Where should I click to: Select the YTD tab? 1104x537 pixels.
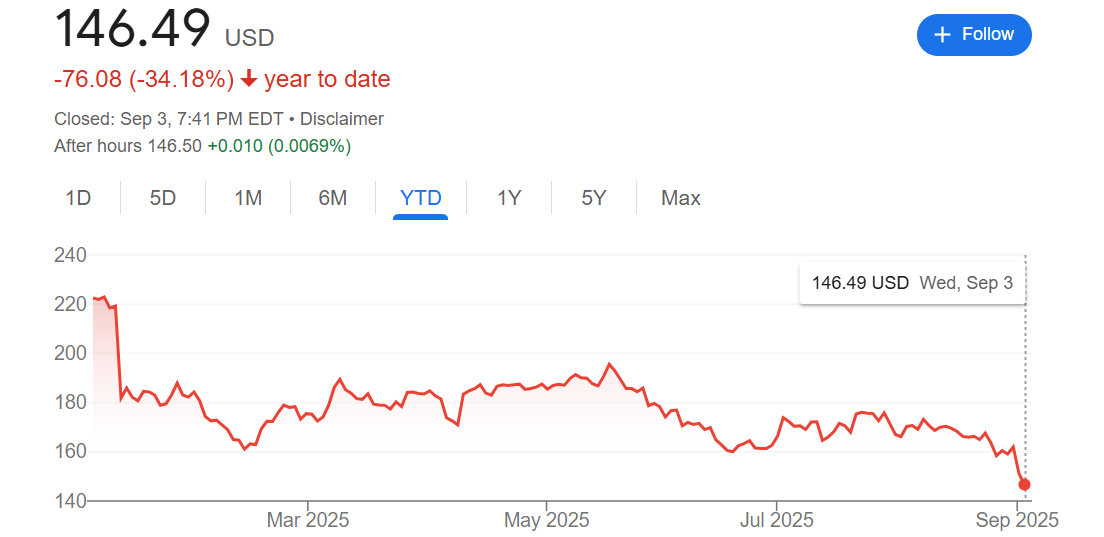[x=420, y=198]
